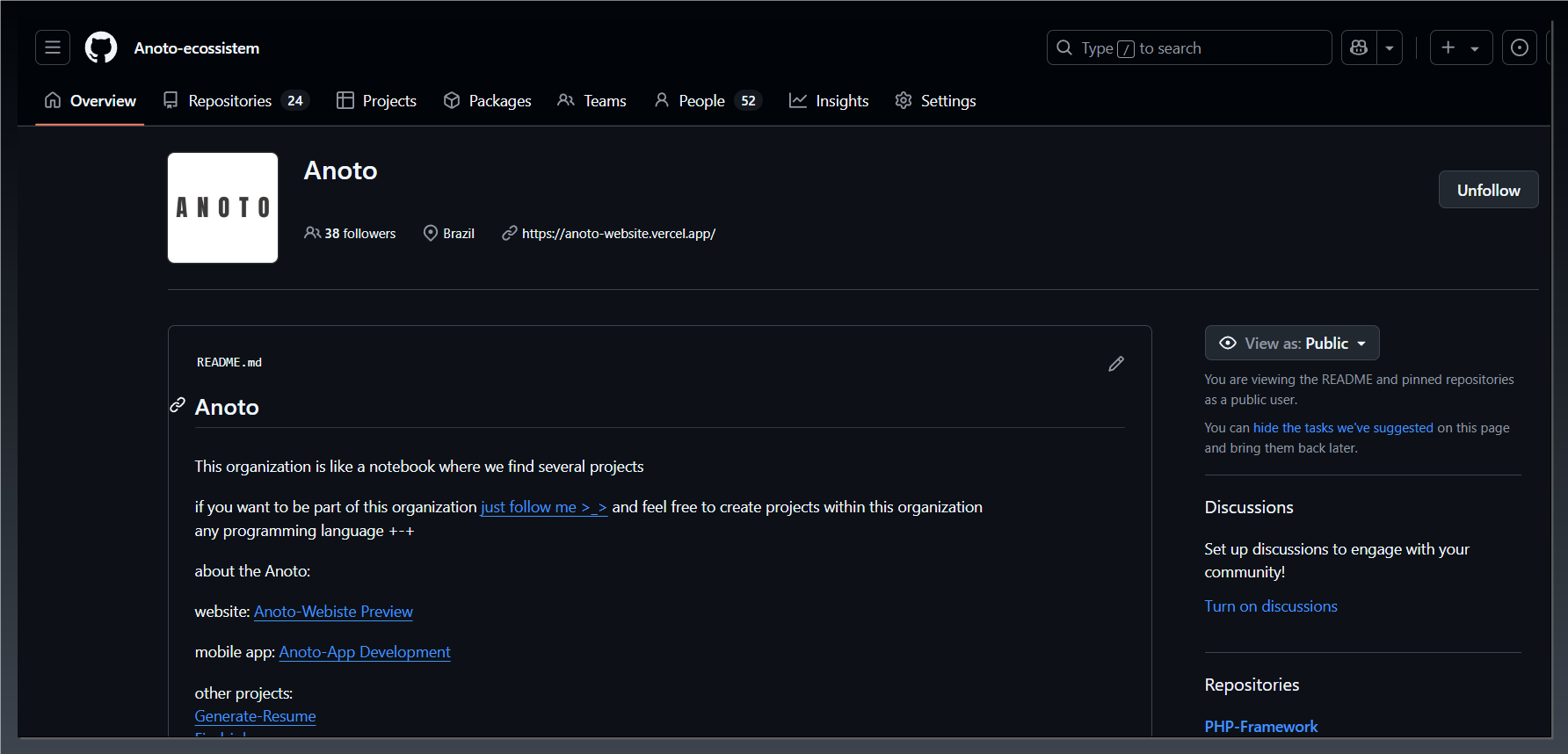This screenshot has height=754, width=1568.
Task: Open the Packages tab
Action: pyautogui.click(x=487, y=101)
